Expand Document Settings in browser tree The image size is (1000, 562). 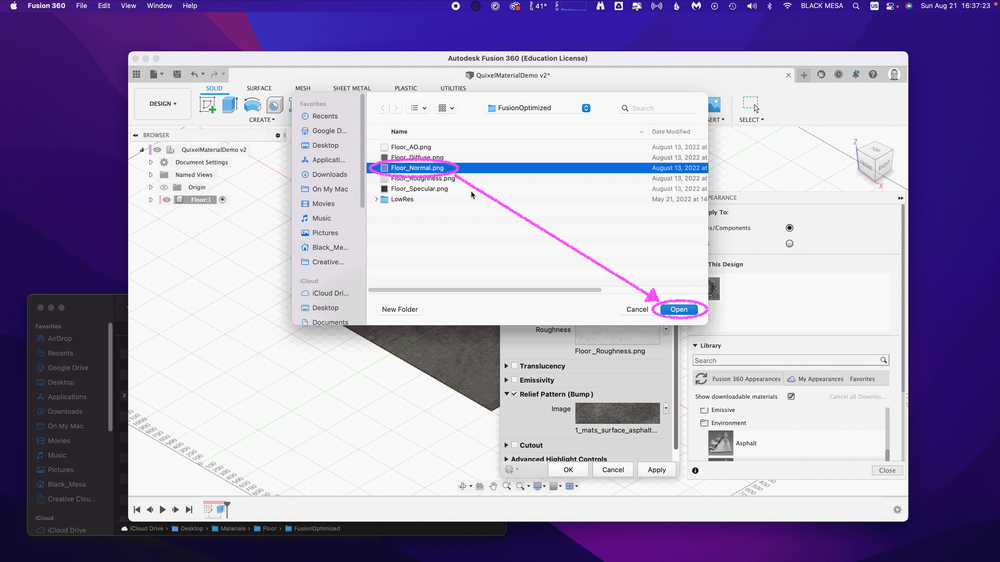(x=151, y=163)
